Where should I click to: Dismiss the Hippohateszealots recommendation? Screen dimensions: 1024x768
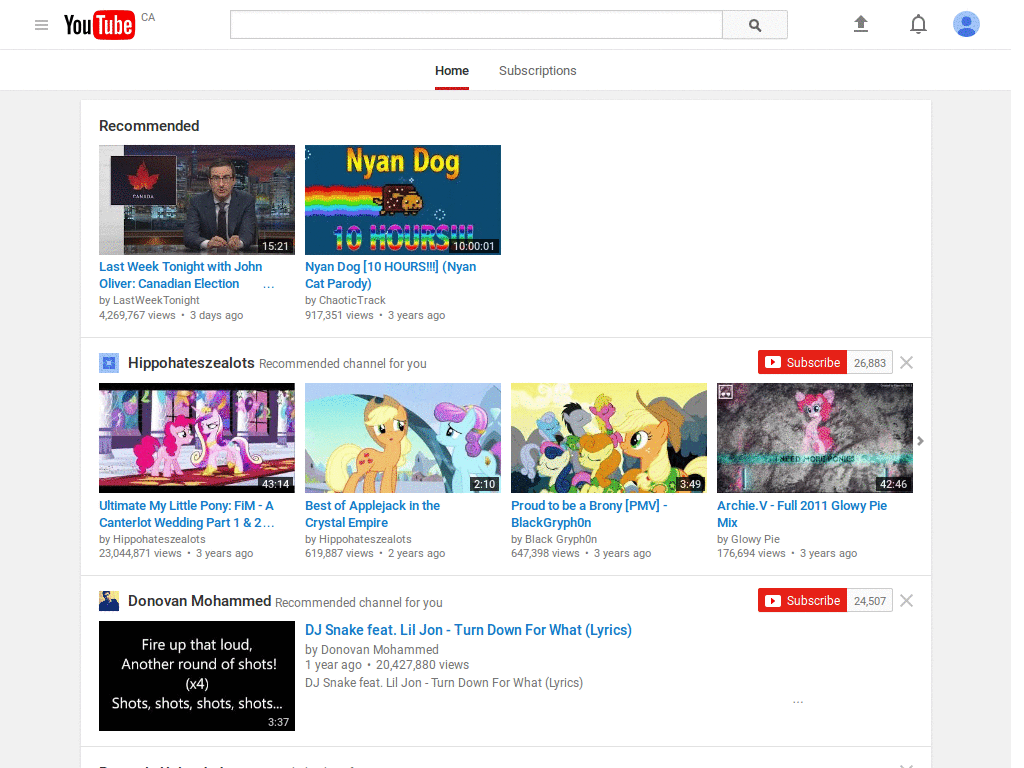(906, 362)
